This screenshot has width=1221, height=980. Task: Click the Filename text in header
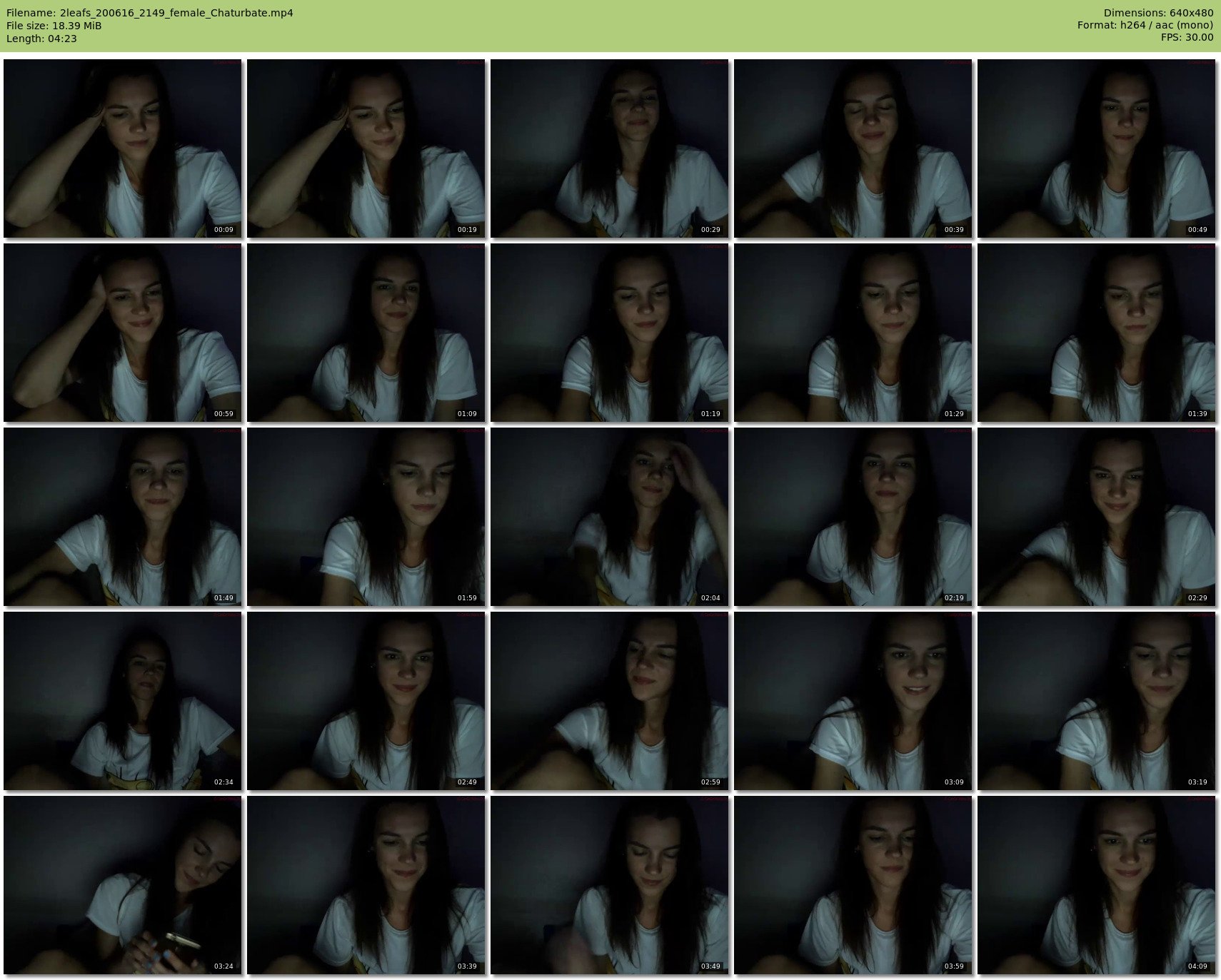[149, 13]
